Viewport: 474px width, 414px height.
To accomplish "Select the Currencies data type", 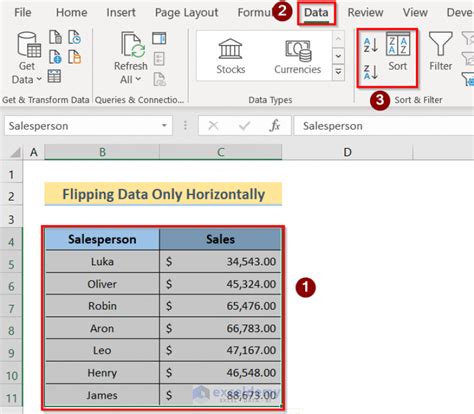I will (x=297, y=56).
